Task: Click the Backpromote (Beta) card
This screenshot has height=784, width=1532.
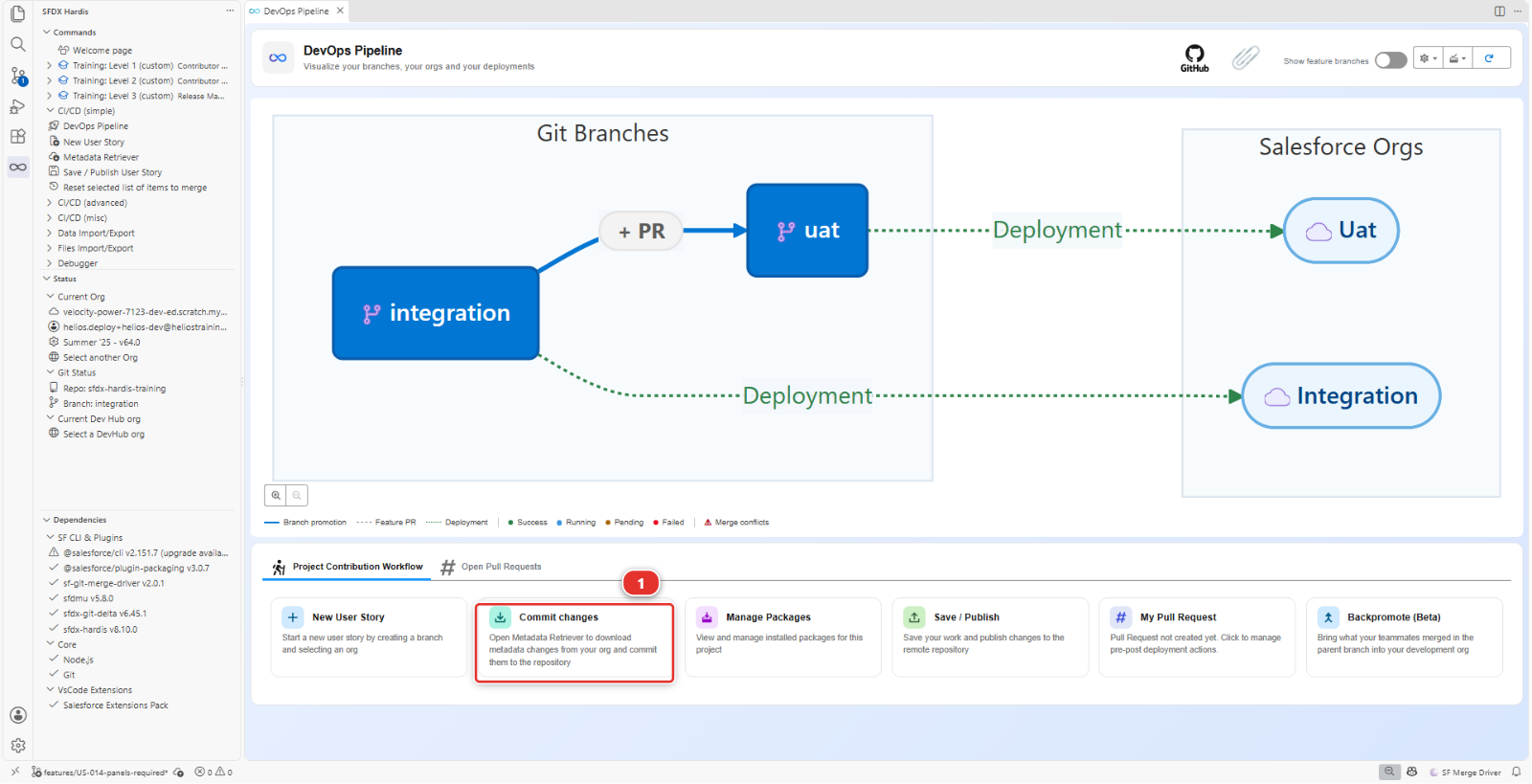Action: (x=1405, y=638)
